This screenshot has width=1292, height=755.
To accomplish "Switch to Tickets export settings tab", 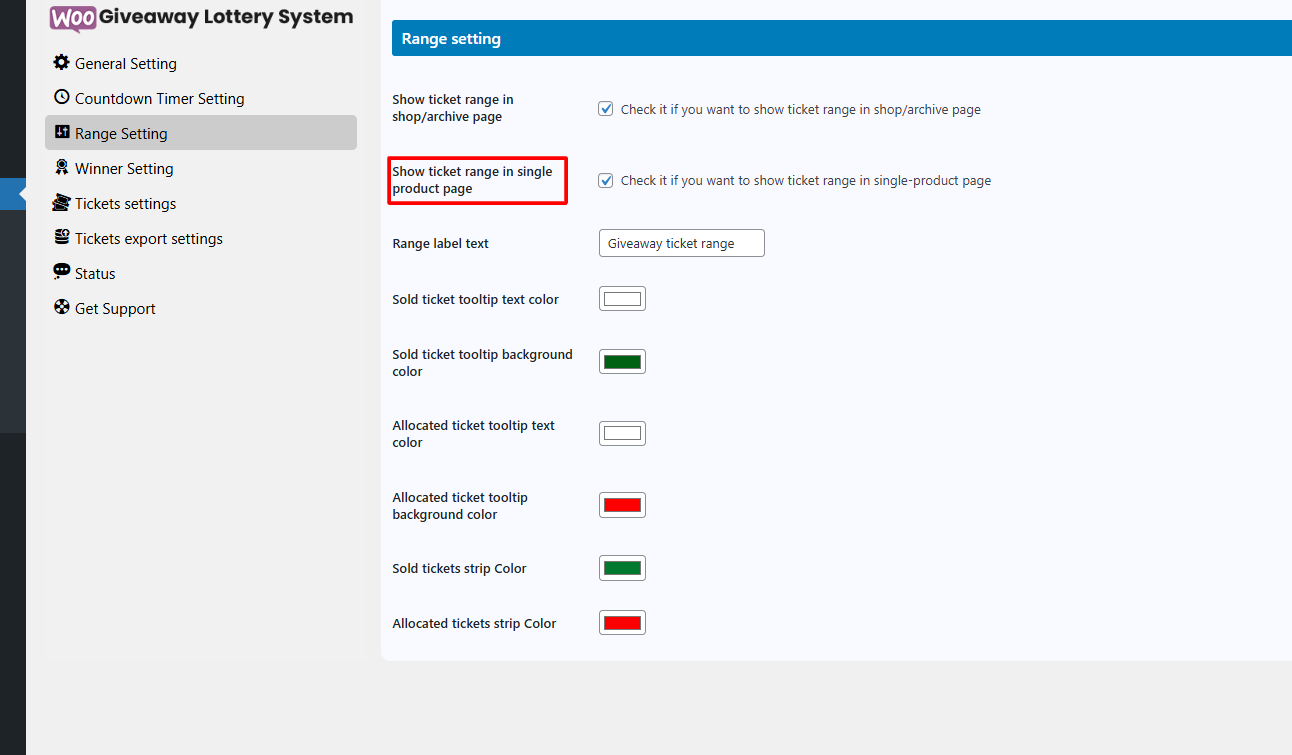I will [148, 238].
